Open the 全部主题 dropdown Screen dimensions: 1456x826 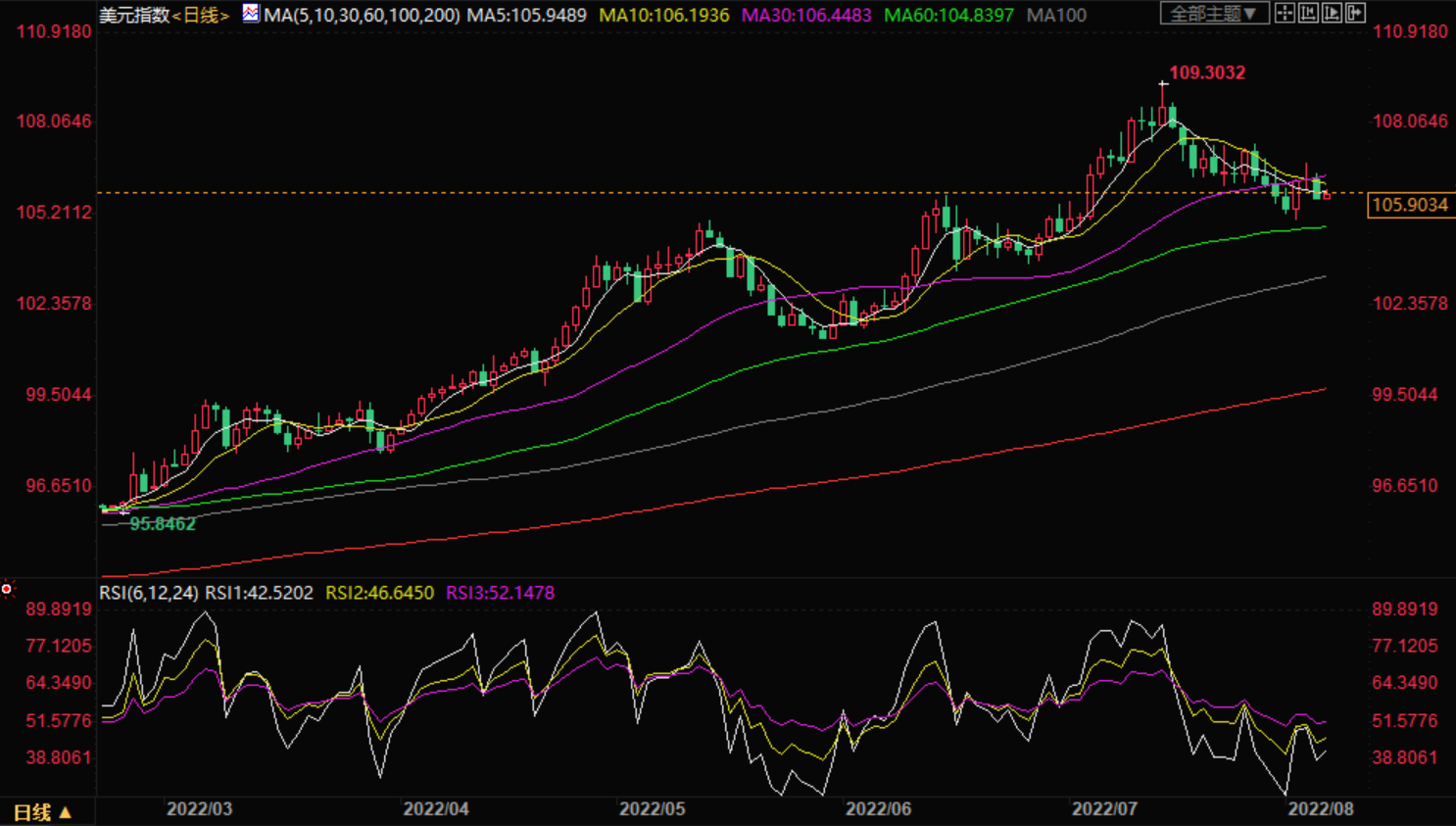click(1215, 13)
